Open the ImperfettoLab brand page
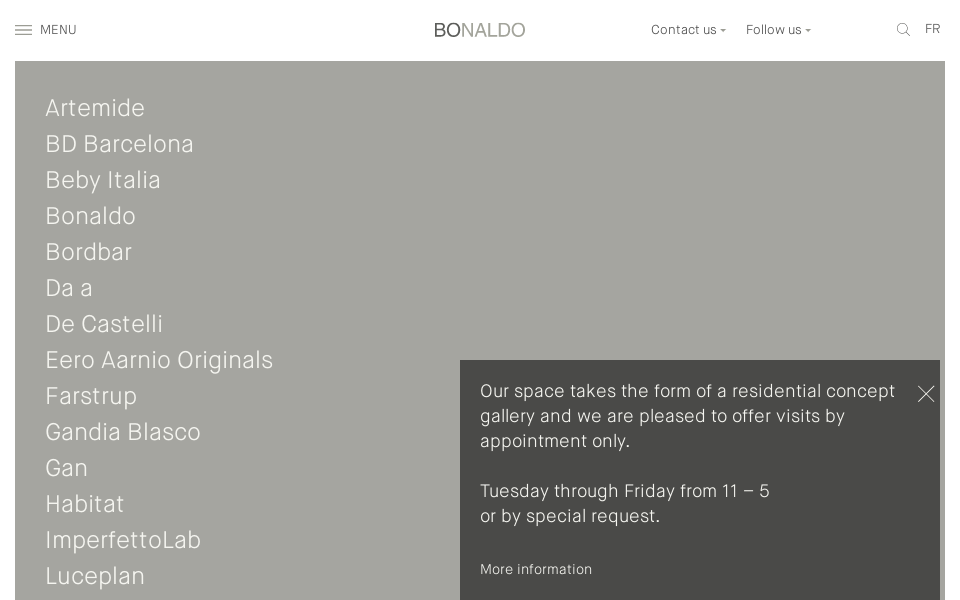960x600 pixels. tap(123, 540)
